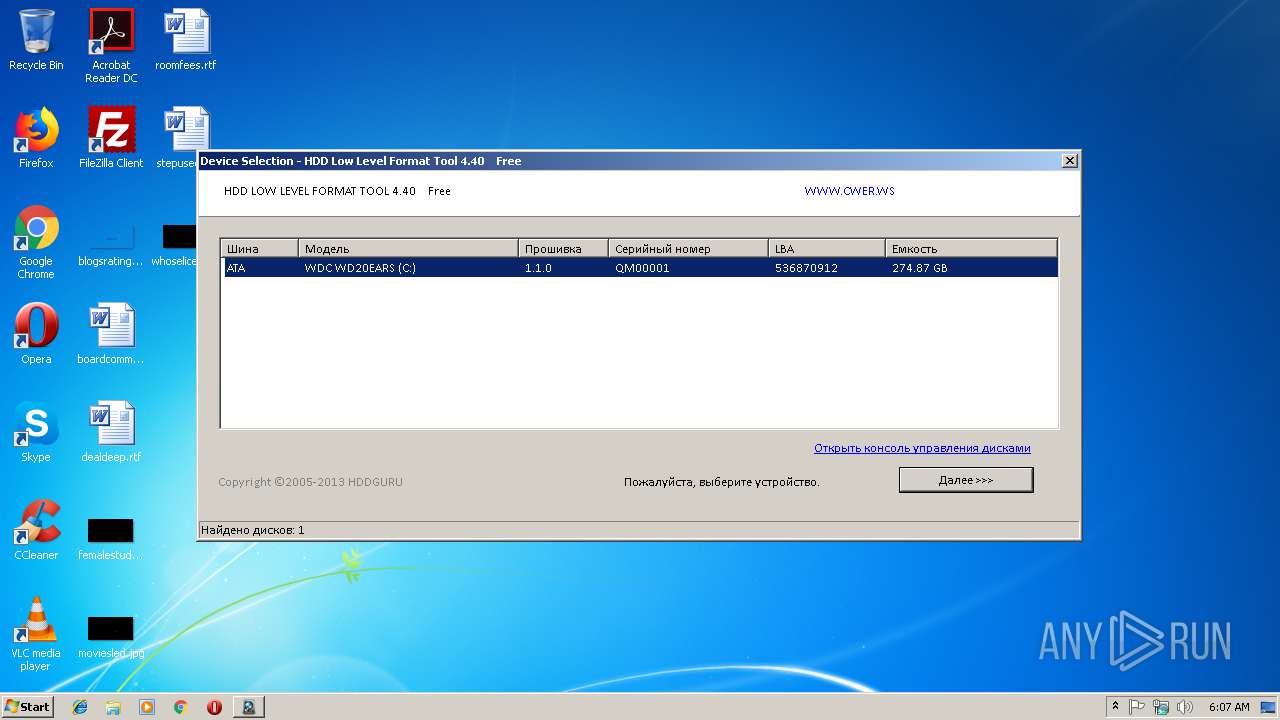Open the volume speaker tray icon
The image size is (1280, 720).
1185,707
